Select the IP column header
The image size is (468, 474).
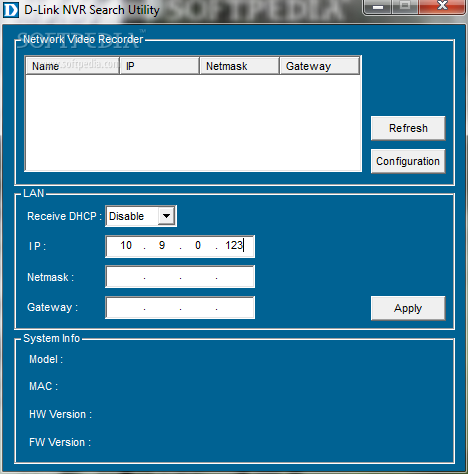pyautogui.click(x=159, y=66)
